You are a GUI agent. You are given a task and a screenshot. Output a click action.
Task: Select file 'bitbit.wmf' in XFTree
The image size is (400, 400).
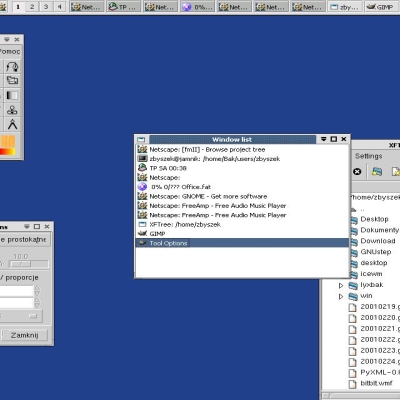pos(376,383)
